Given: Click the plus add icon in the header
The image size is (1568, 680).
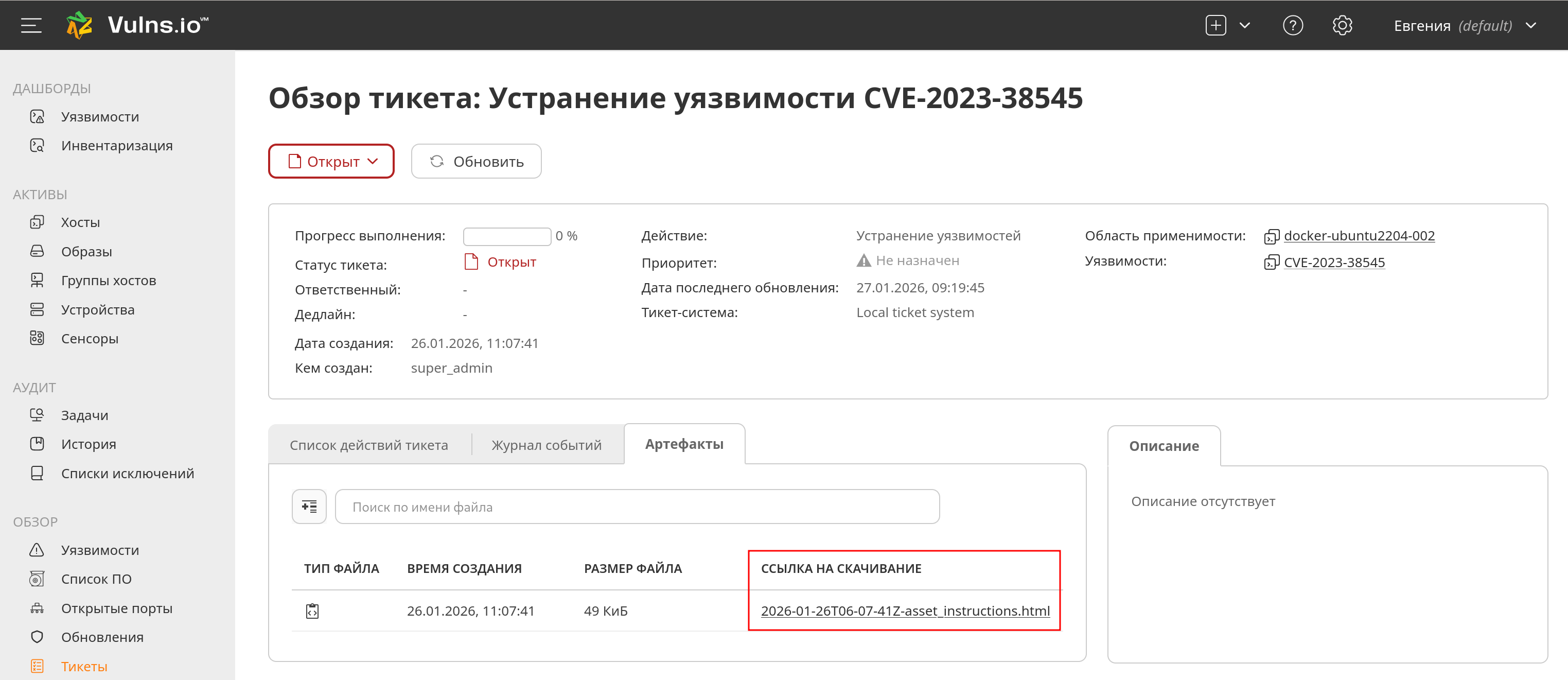Looking at the screenshot, I should (x=1215, y=26).
